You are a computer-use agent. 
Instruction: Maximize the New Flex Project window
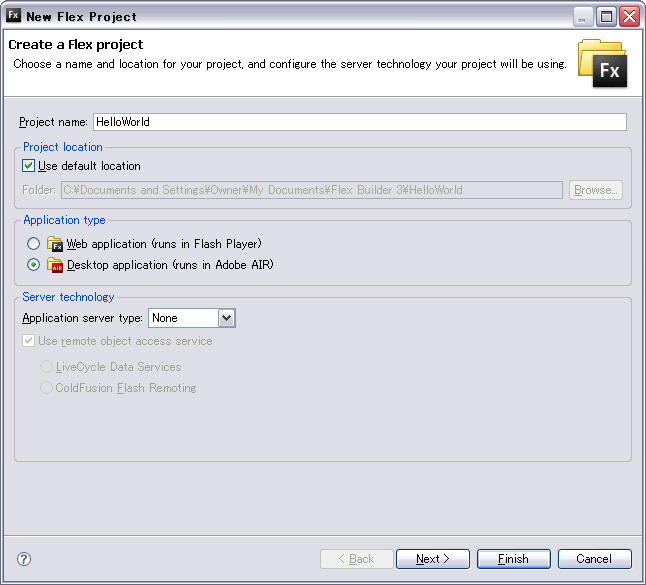(x=606, y=17)
